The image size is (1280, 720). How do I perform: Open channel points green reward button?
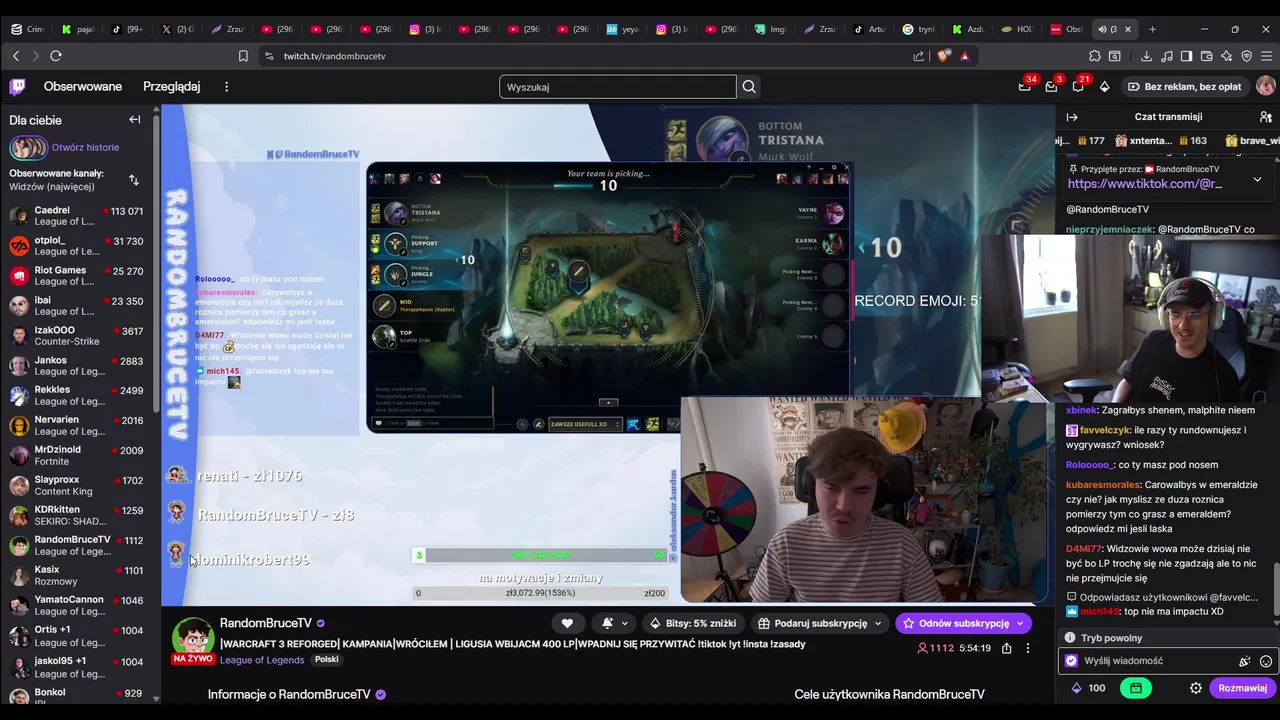tap(1136, 688)
